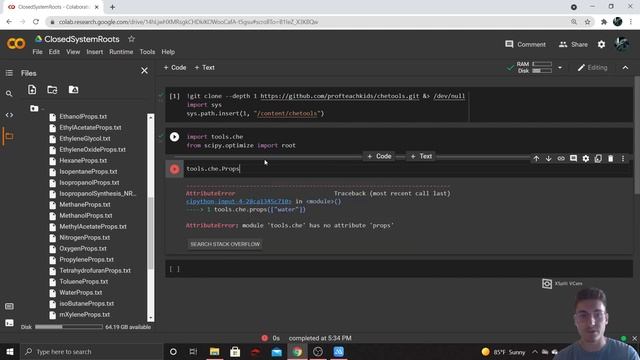Open Mail app in taskbar
640x360 pixels.
[x=277, y=351]
